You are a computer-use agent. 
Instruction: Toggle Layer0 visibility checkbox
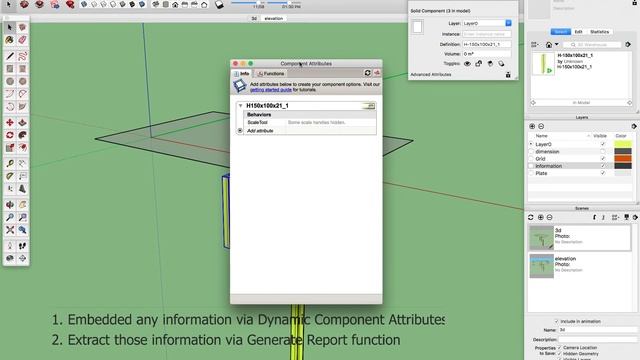pos(603,144)
